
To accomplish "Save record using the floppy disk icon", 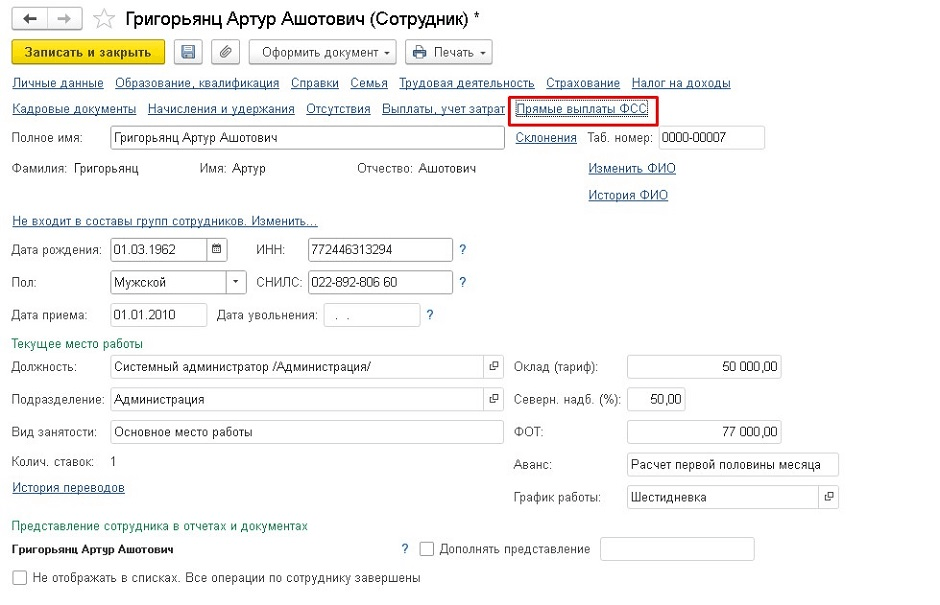I will [x=187, y=52].
